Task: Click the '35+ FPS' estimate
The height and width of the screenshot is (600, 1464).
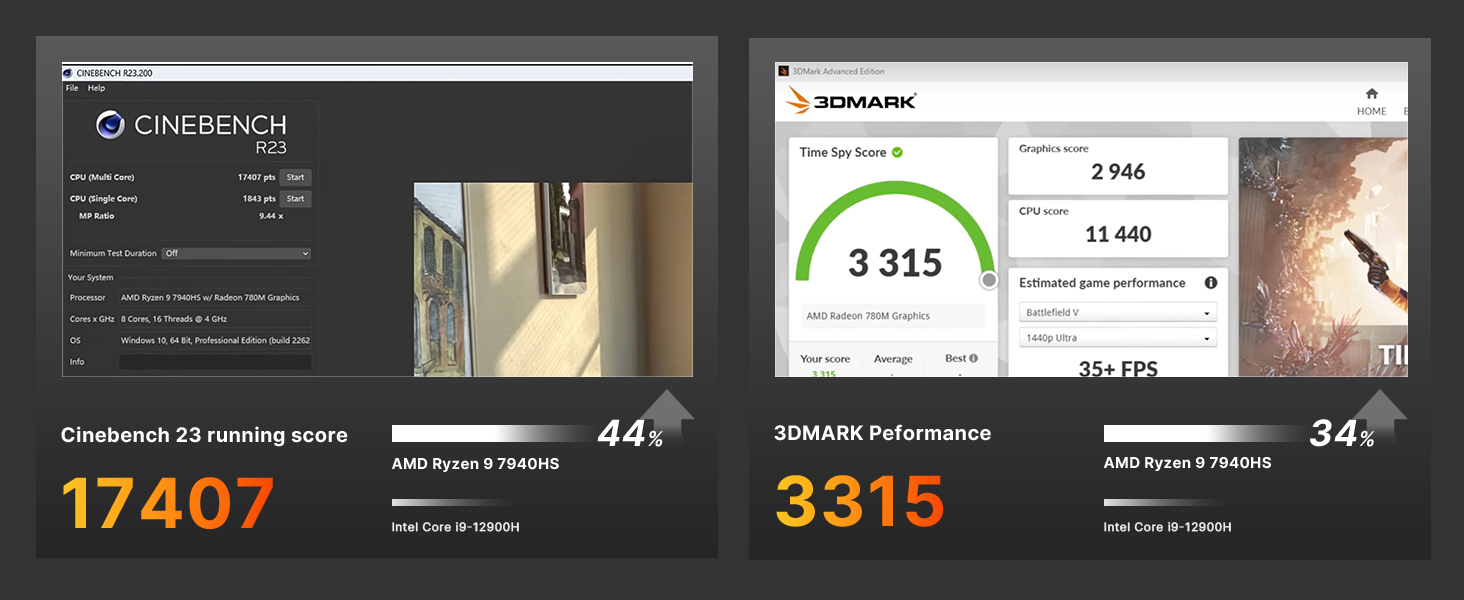Action: 1118,368
